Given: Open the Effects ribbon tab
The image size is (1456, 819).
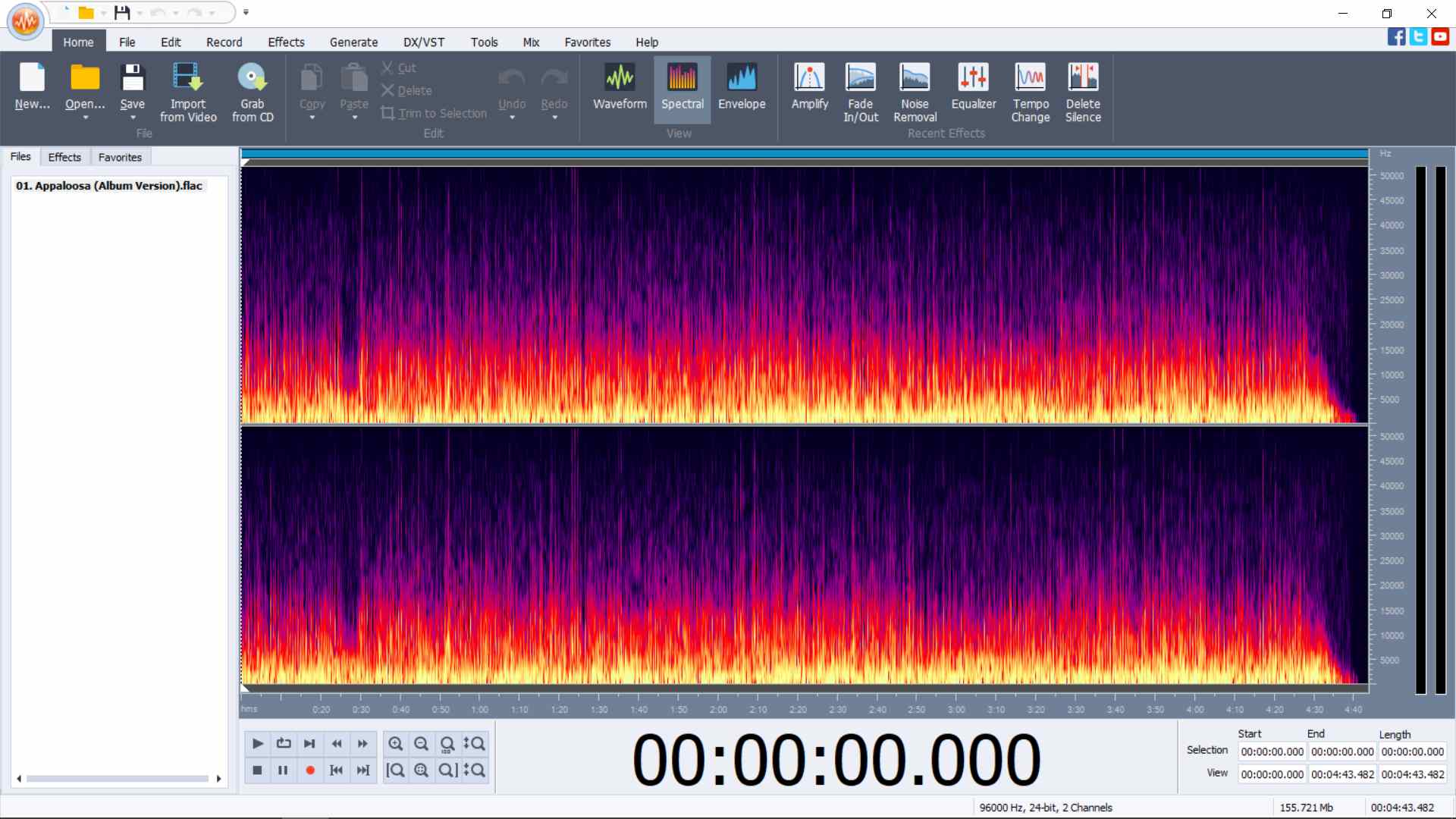Looking at the screenshot, I should pyautogui.click(x=286, y=42).
